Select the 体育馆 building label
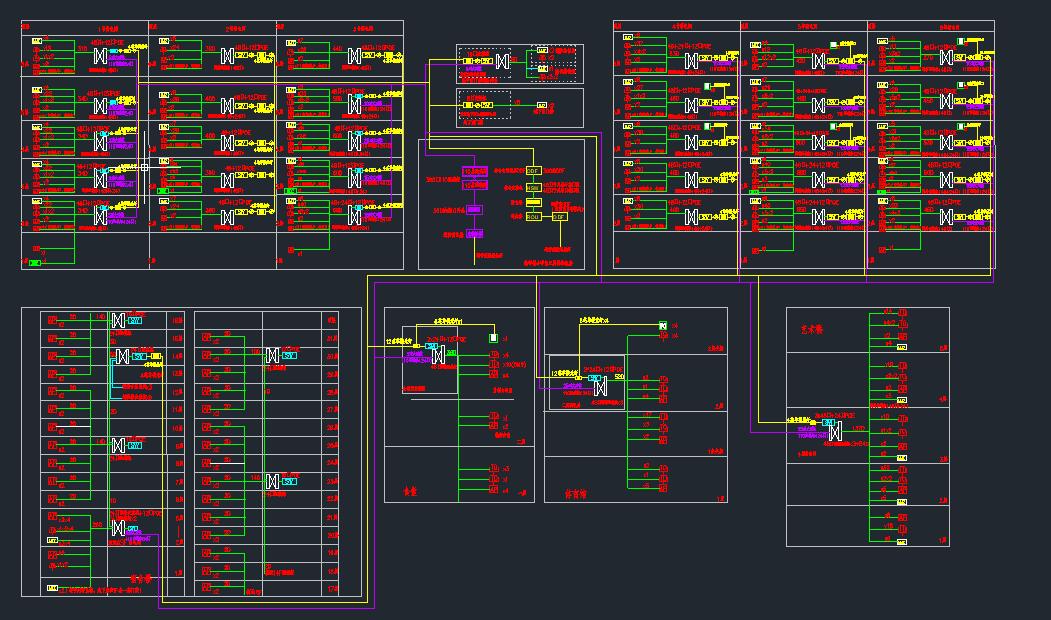This screenshot has width=1051, height=620. (x=576, y=494)
